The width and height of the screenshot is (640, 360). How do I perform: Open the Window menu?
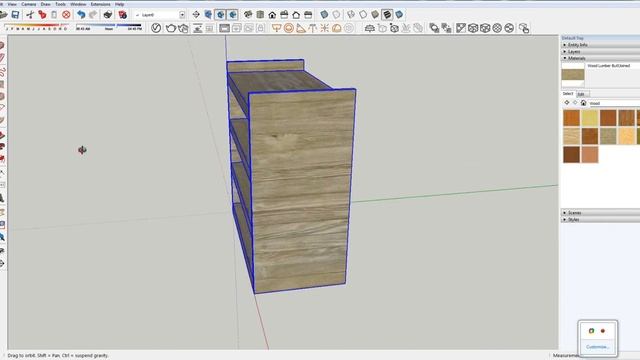click(78, 4)
